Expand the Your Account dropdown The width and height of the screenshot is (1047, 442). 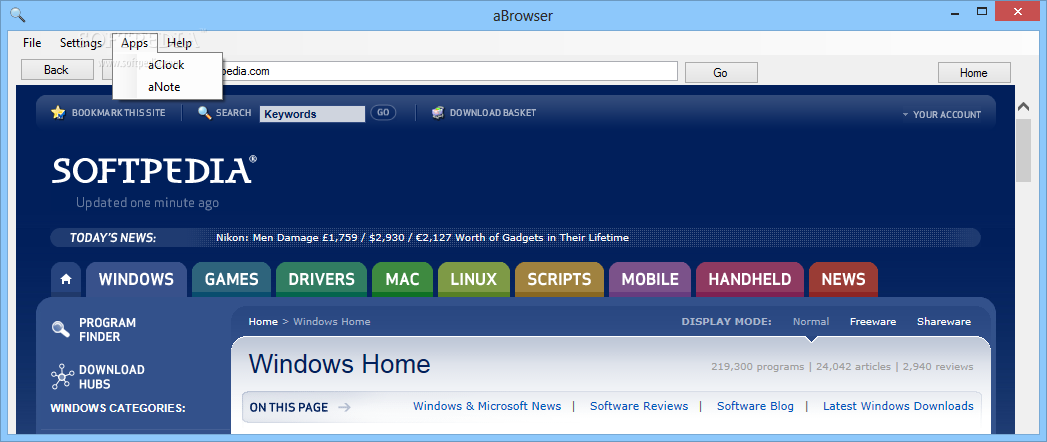coord(941,115)
